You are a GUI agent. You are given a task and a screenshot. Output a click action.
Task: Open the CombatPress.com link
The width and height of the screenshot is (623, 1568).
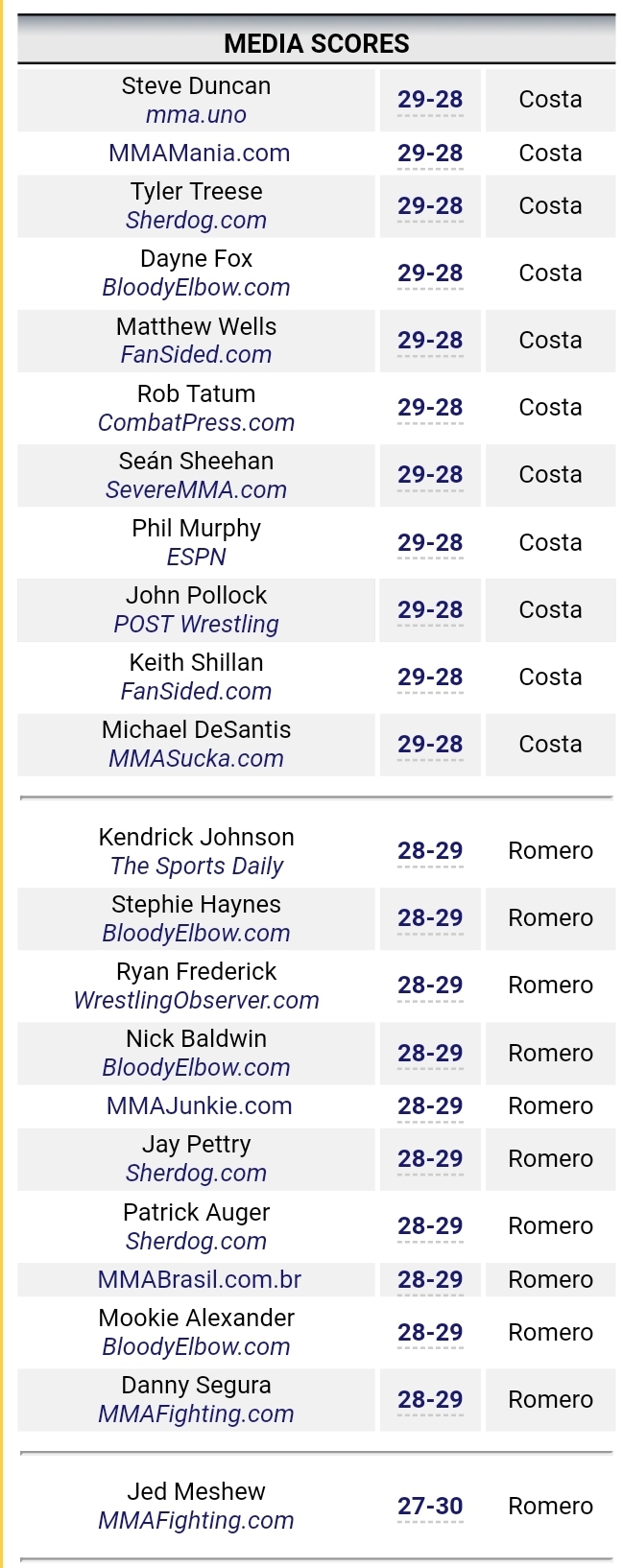click(196, 423)
